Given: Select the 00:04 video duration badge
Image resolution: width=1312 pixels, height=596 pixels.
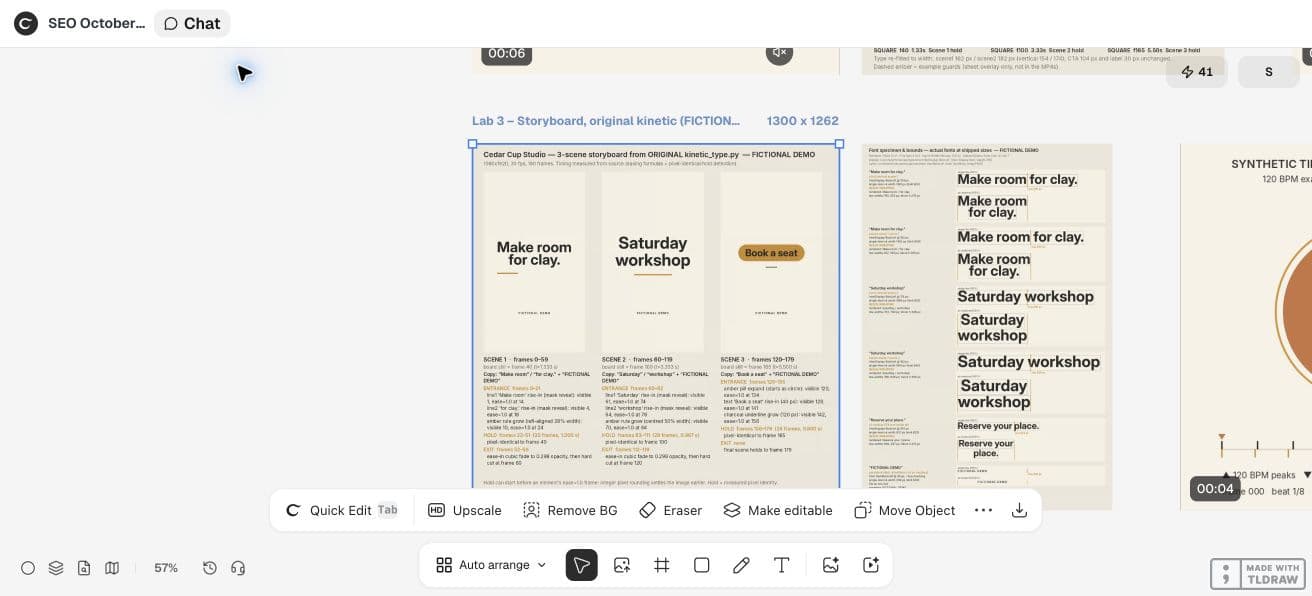Looking at the screenshot, I should click(x=1215, y=489).
